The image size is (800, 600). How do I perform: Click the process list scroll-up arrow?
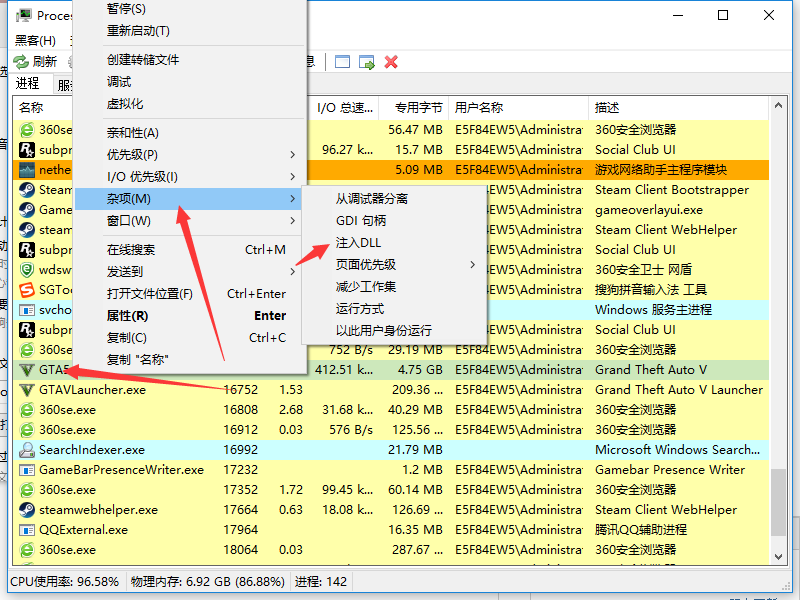[778, 106]
